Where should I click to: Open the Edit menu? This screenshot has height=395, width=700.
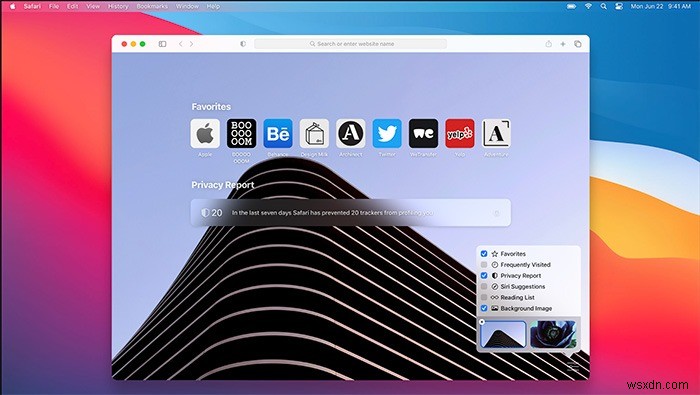[72, 6]
